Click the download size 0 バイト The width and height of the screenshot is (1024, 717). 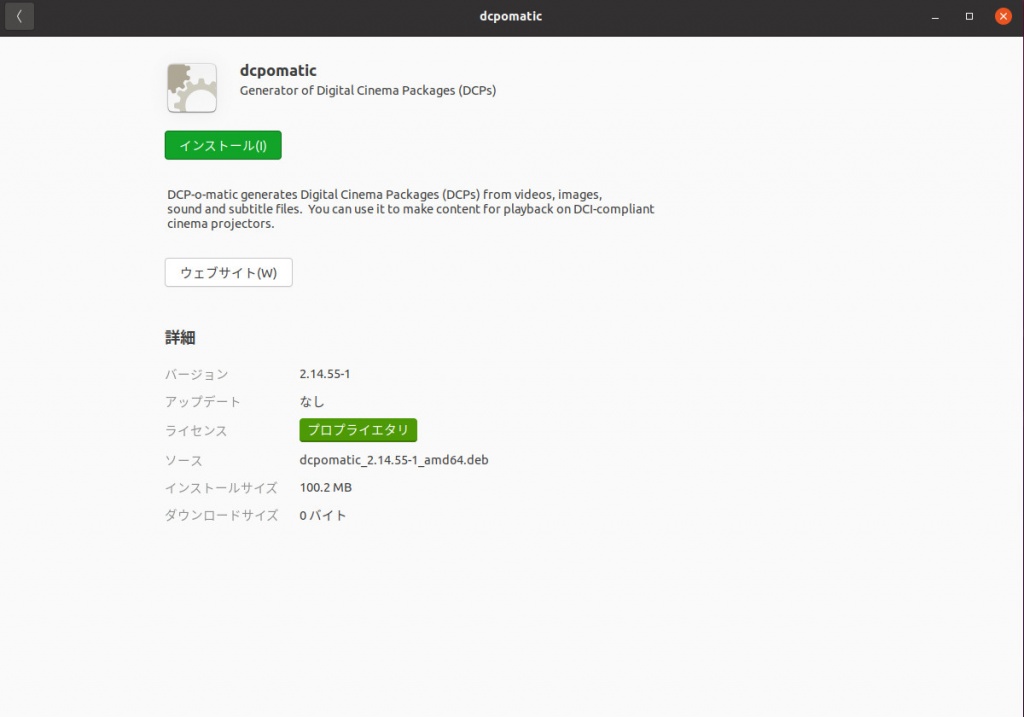tap(323, 515)
